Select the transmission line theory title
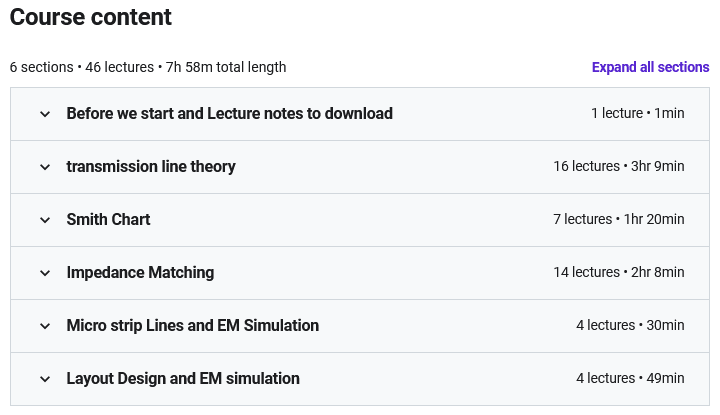The image size is (720, 415). point(151,166)
